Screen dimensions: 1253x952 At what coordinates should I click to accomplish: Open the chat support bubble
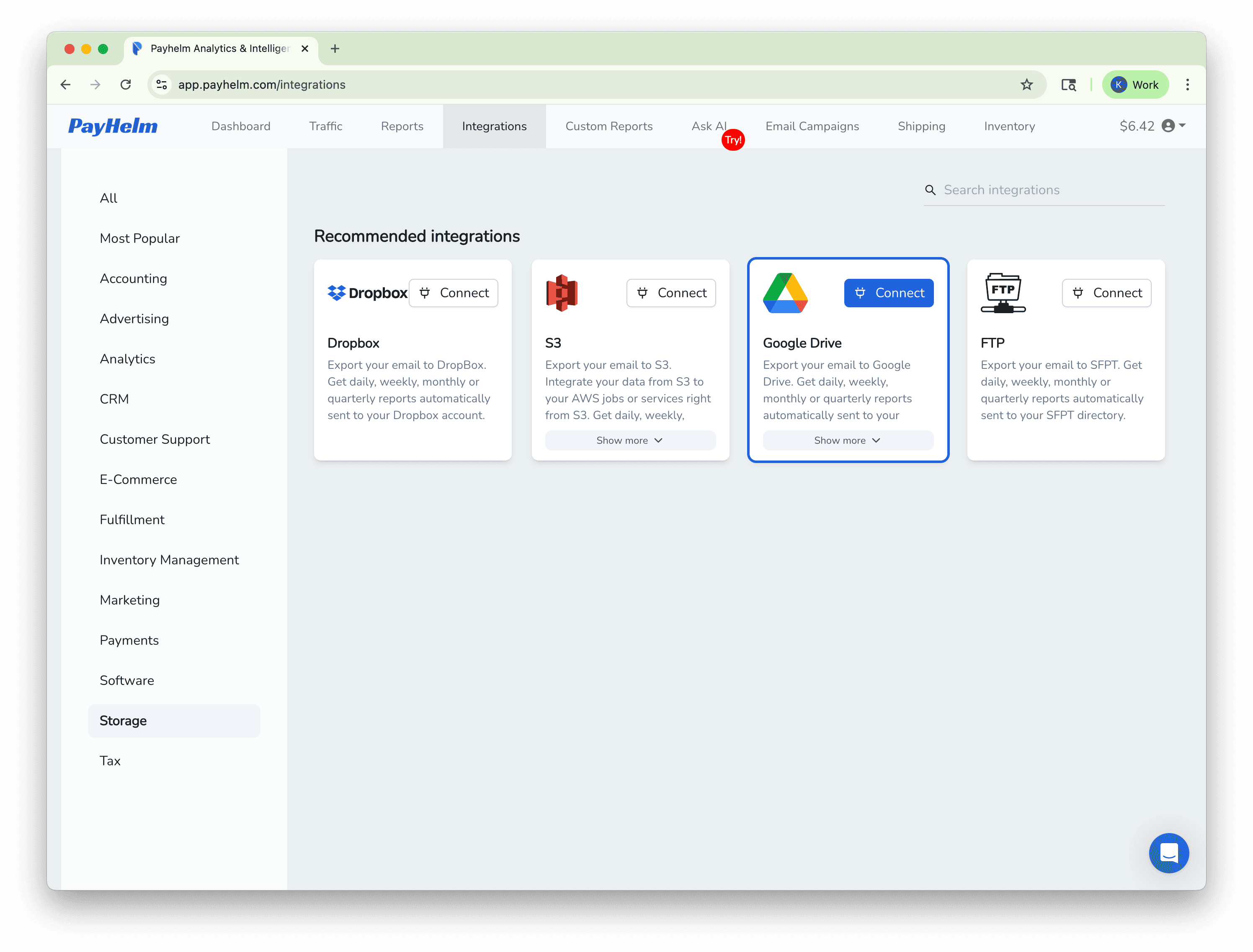coord(1169,853)
